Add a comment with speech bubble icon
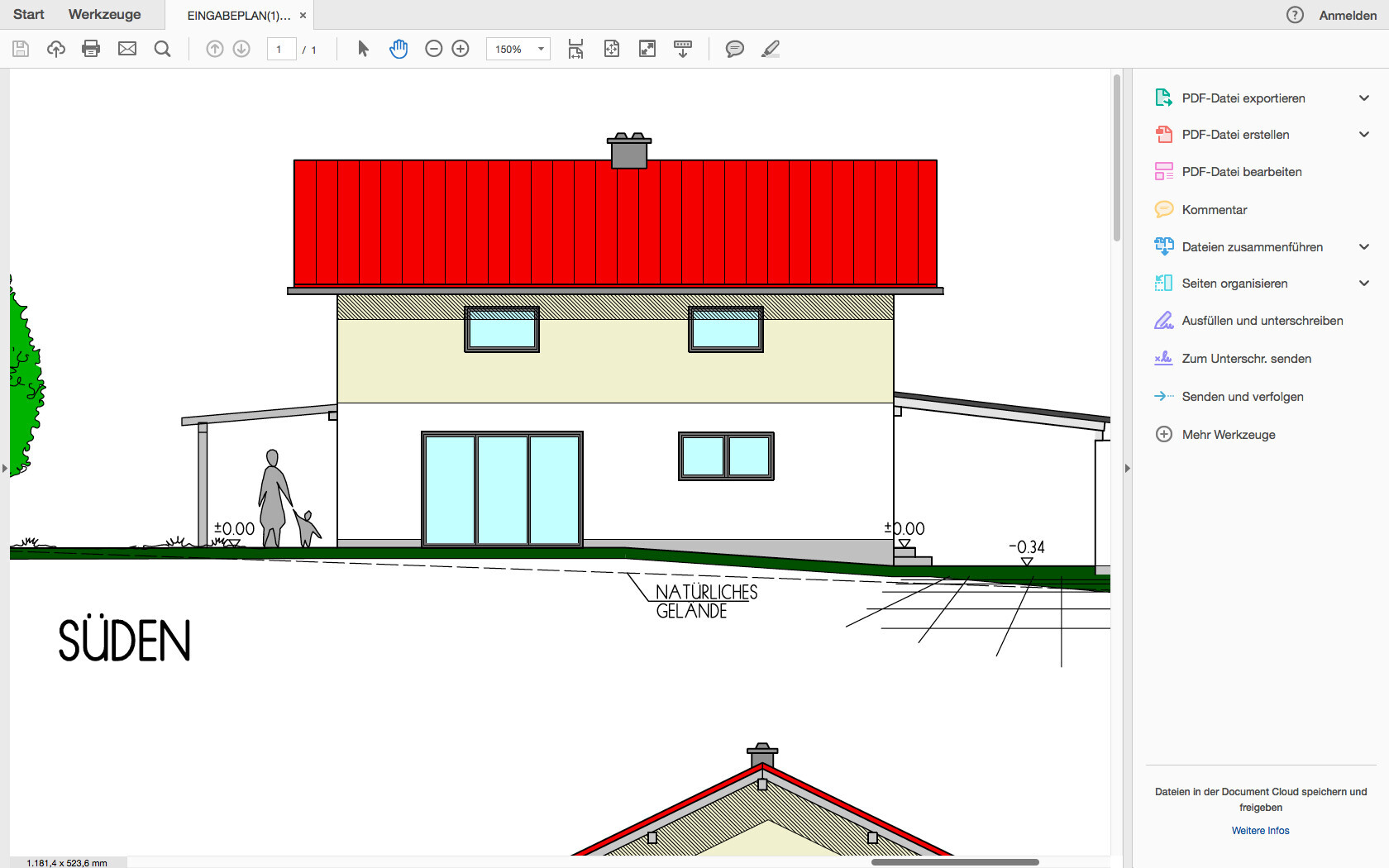Viewport: 1389px width, 868px height. [x=734, y=49]
